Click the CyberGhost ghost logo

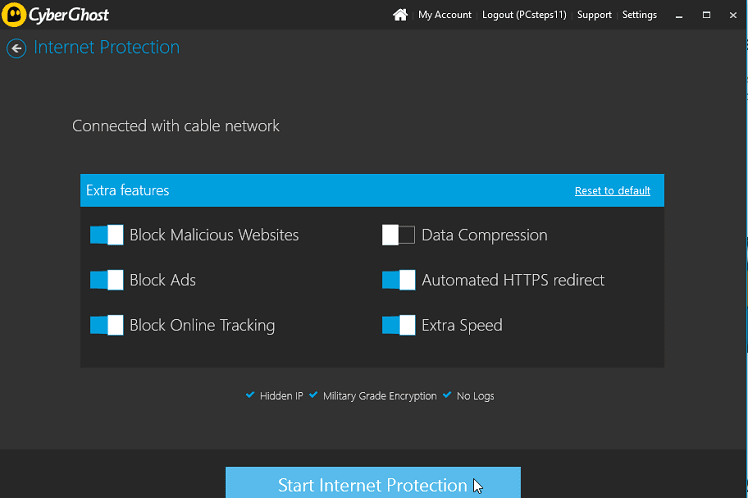(x=14, y=15)
